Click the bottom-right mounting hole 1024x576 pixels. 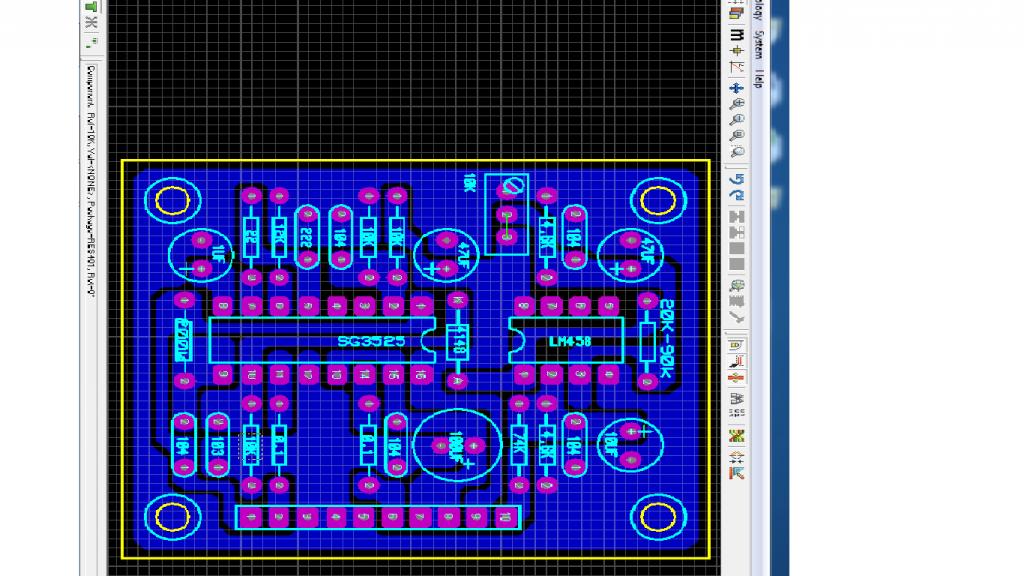[658, 517]
